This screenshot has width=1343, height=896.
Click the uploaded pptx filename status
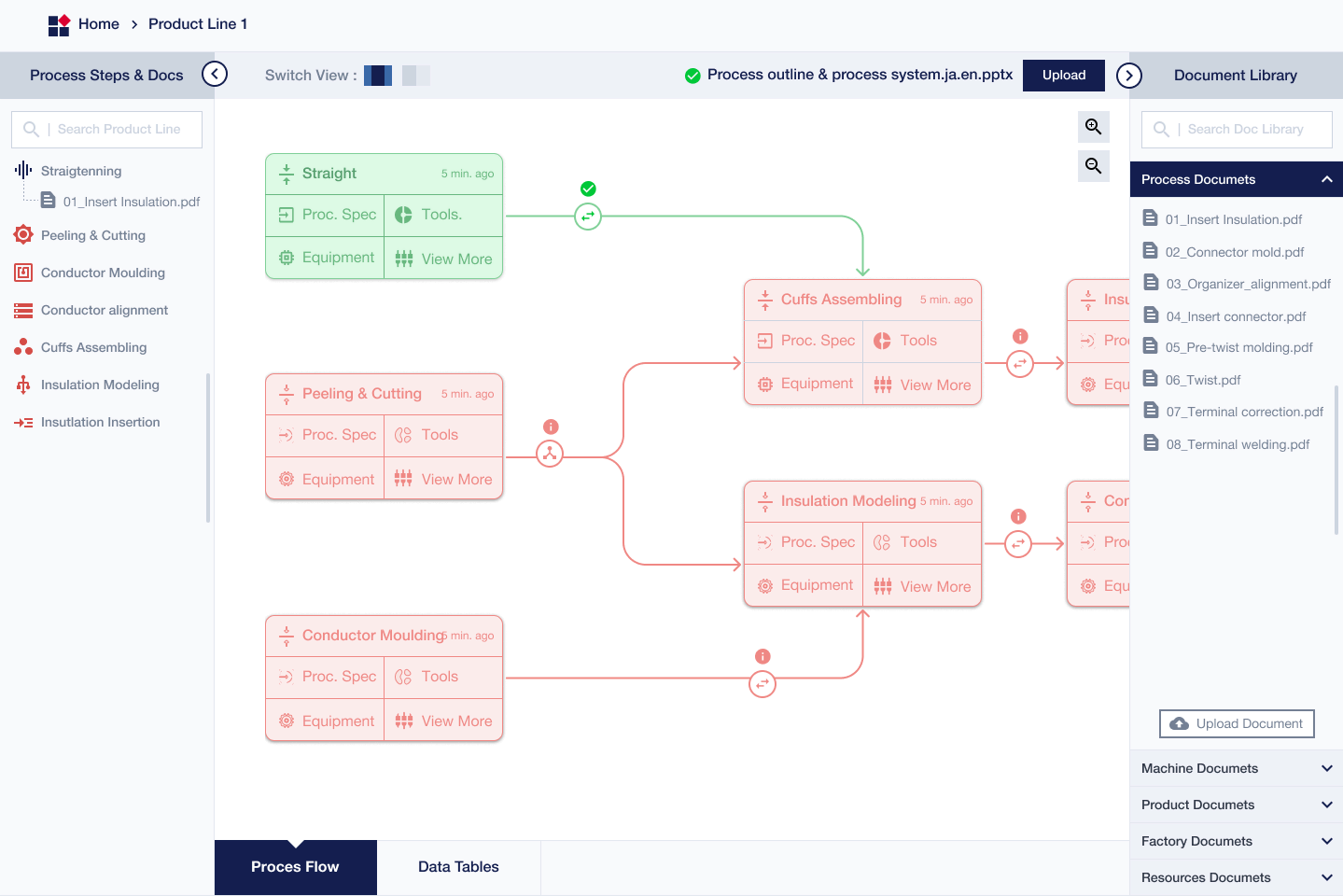tap(848, 75)
